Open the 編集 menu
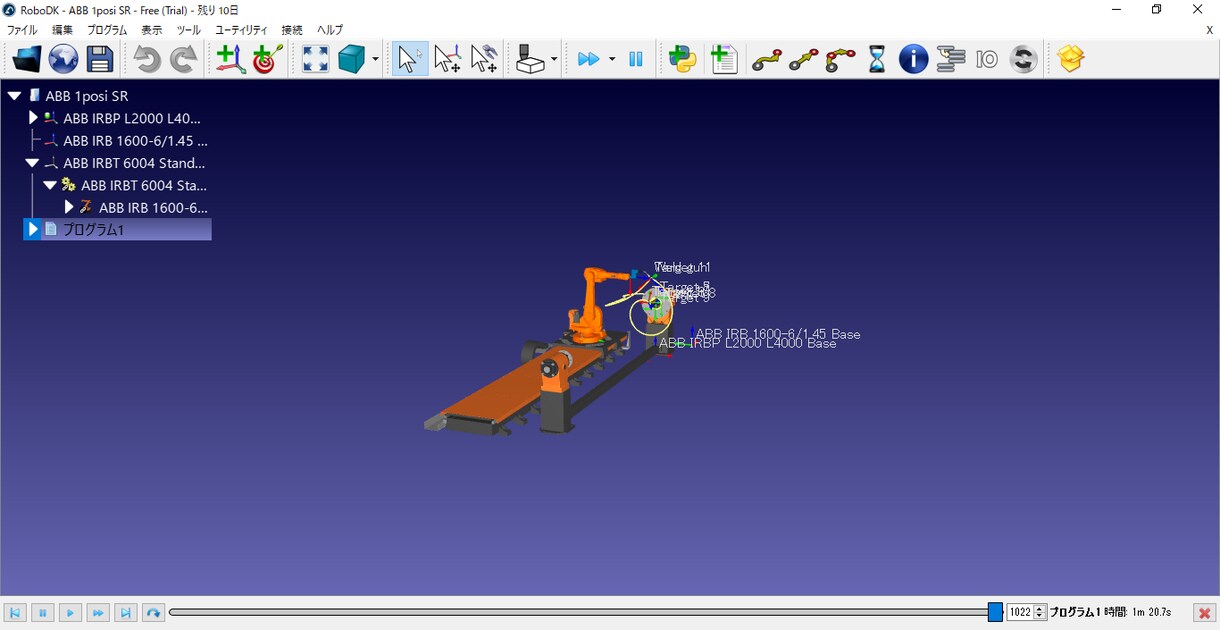 63,30
